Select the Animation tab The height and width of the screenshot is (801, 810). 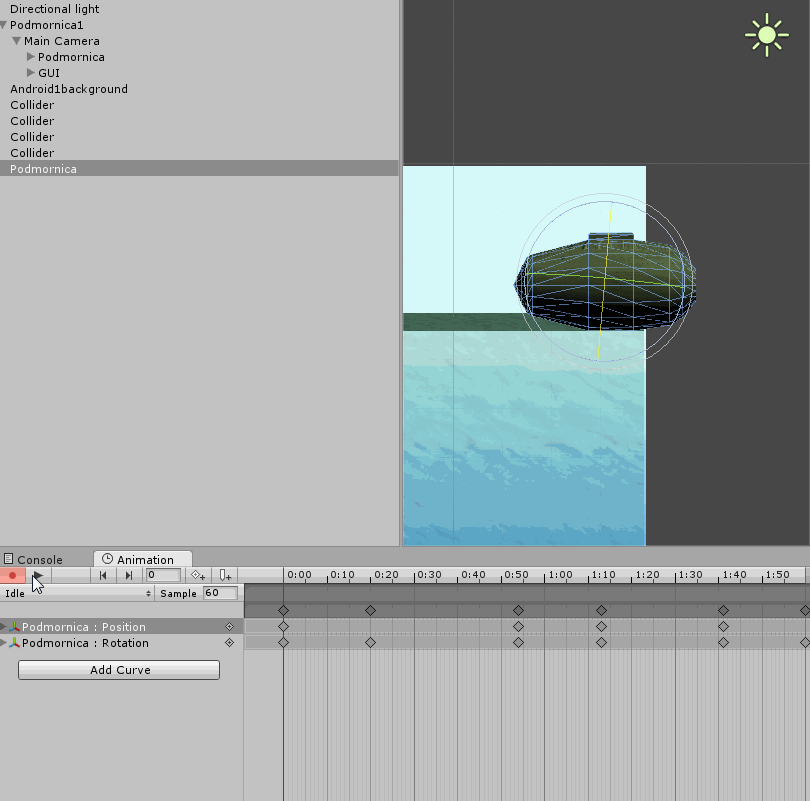(143, 560)
